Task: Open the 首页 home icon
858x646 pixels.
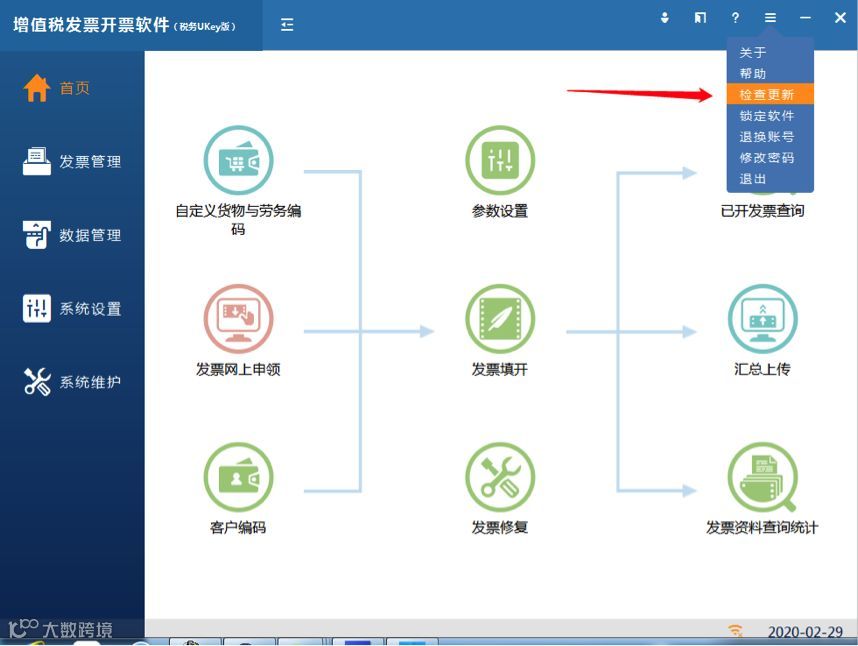Action: click(x=37, y=88)
